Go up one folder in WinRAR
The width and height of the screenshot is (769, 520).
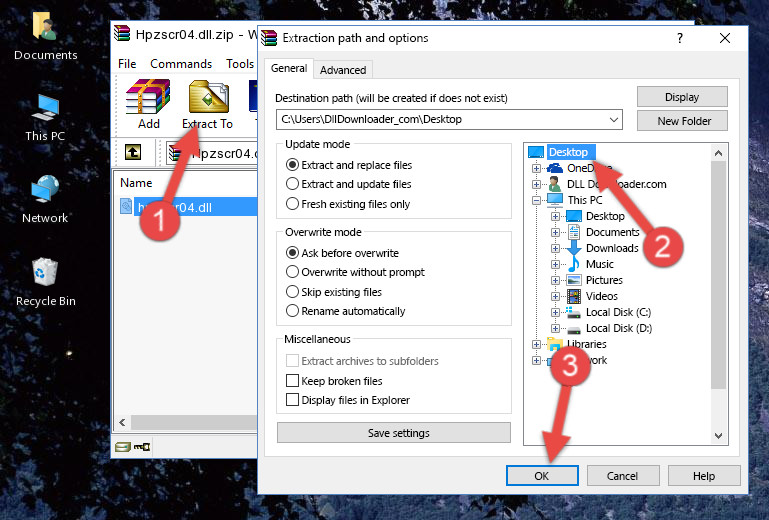[133, 153]
